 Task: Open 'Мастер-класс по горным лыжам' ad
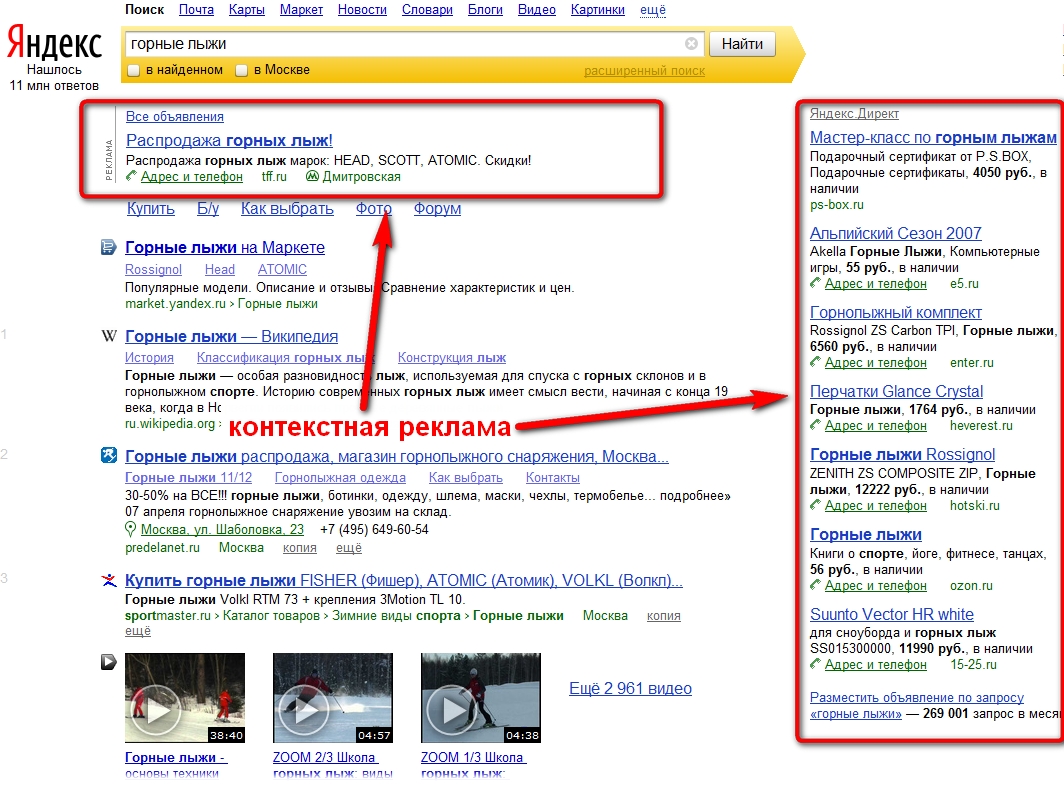click(x=933, y=138)
